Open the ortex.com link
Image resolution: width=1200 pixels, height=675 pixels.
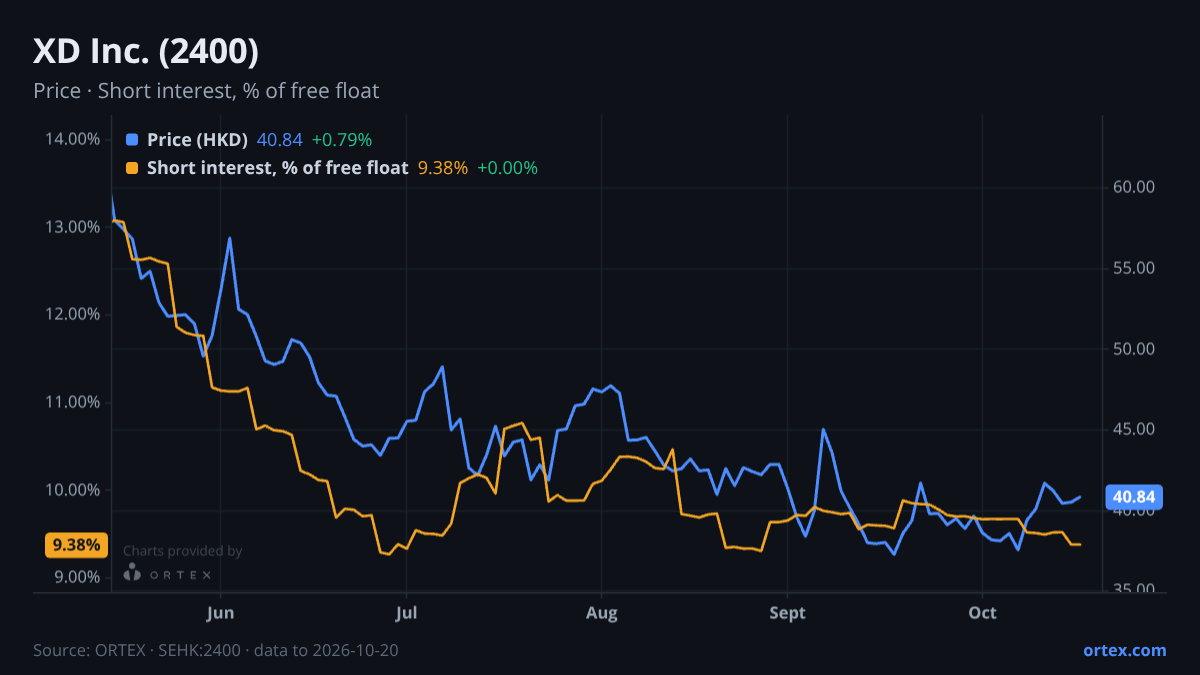pos(1125,650)
